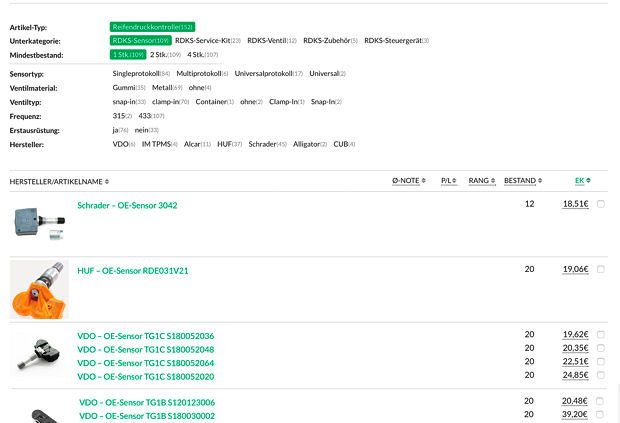Filter frequency 433
The height and width of the screenshot is (423, 620).
click(x=151, y=116)
